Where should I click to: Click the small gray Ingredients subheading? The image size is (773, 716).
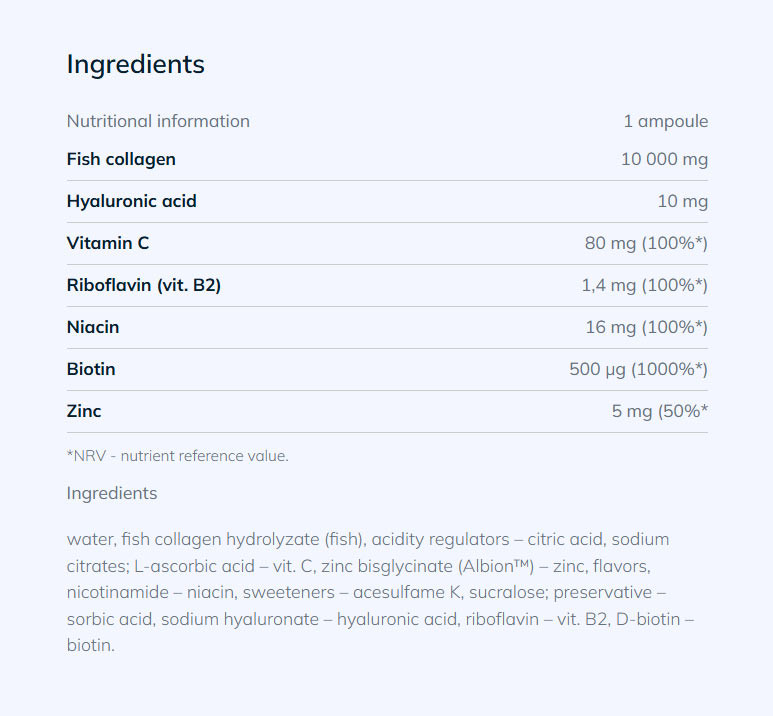[112, 493]
